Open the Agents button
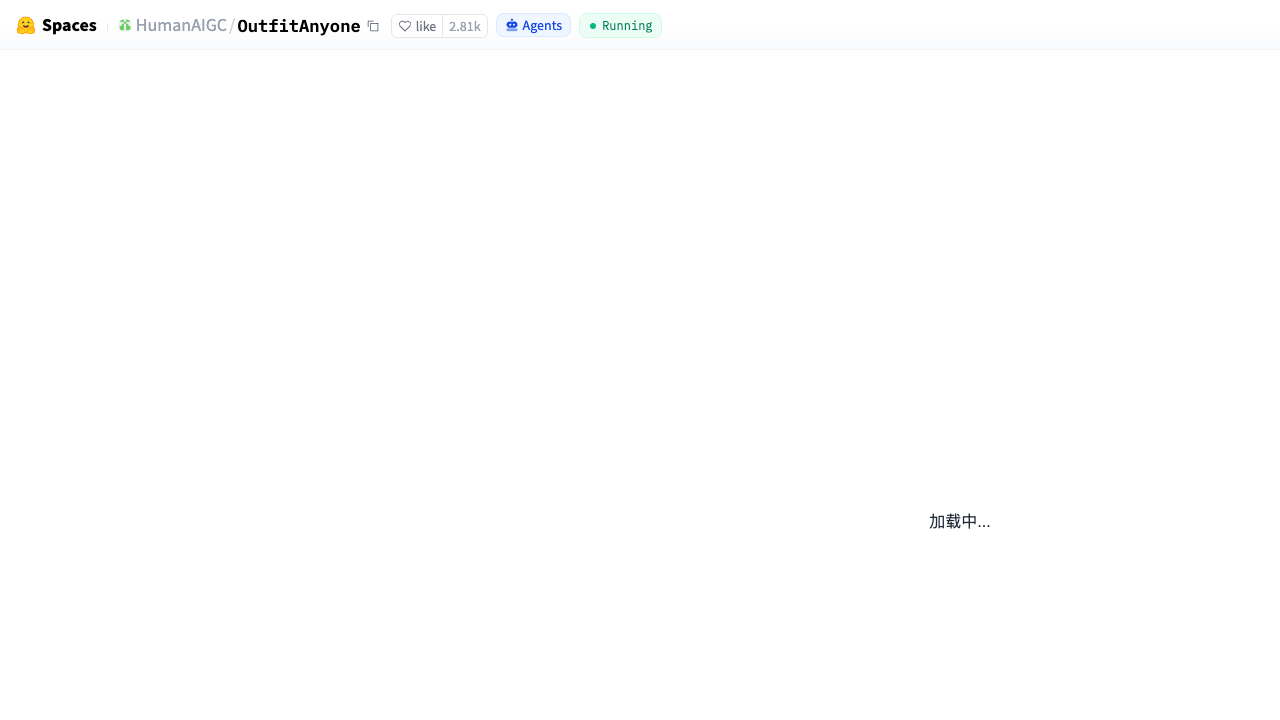The width and height of the screenshot is (1280, 720). (533, 25)
